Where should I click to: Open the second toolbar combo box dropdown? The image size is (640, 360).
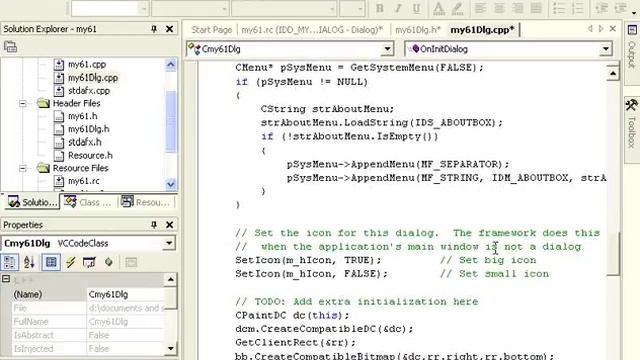coord(224,8)
